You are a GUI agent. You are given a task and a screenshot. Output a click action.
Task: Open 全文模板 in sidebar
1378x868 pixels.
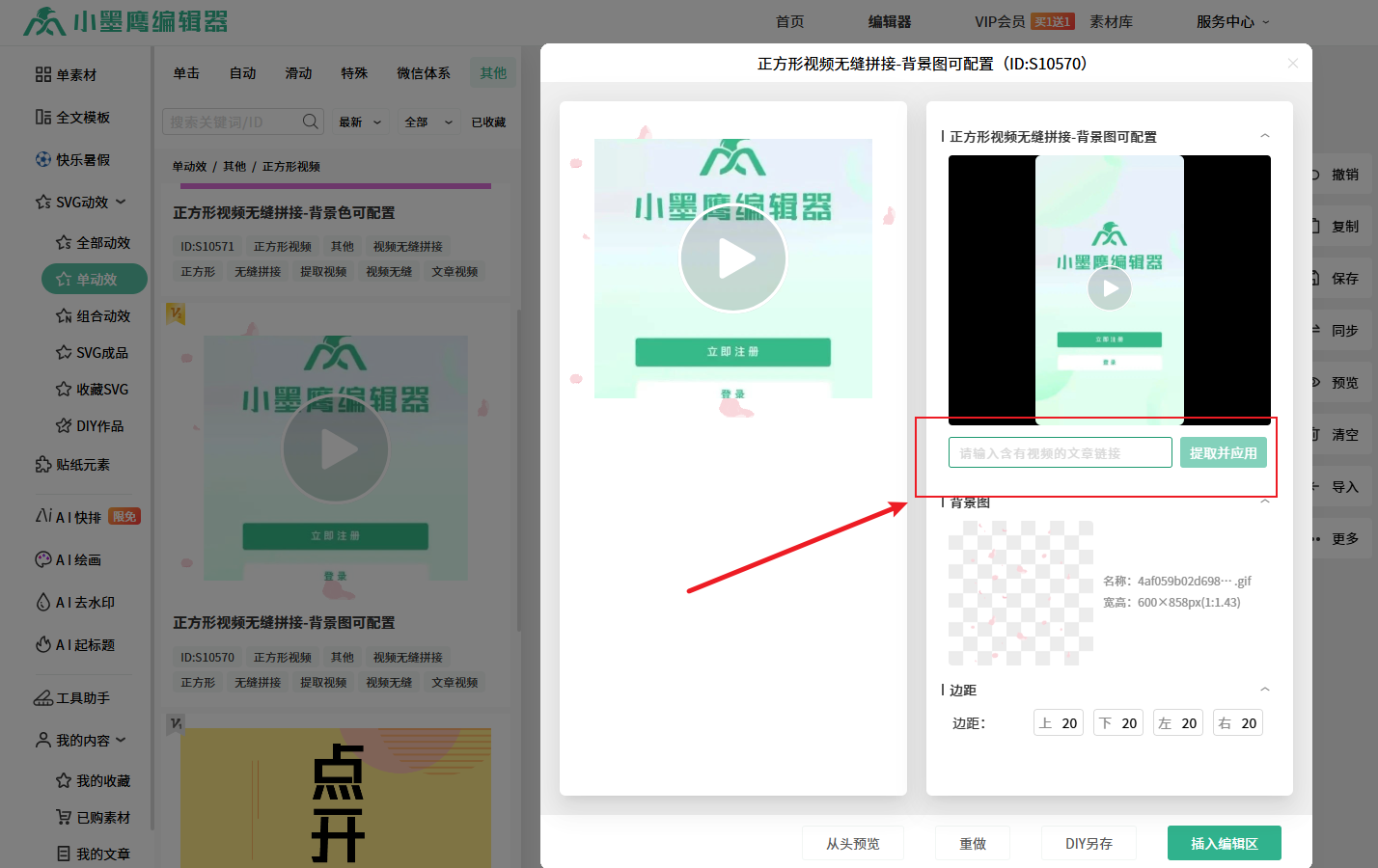point(72,117)
